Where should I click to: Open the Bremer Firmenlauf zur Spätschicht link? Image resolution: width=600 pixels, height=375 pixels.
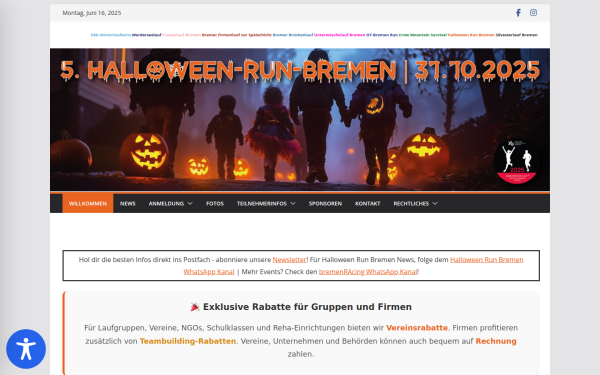coord(236,35)
